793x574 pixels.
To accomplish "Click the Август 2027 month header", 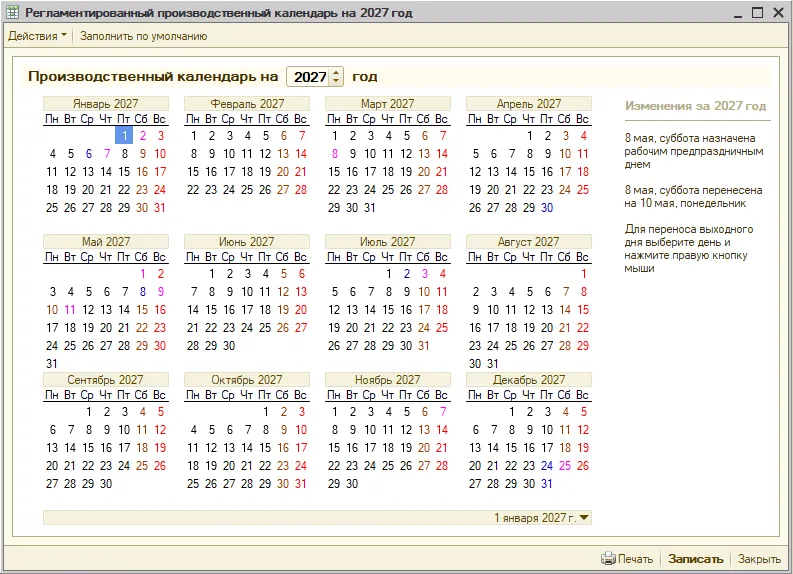I will pyautogui.click(x=529, y=242).
